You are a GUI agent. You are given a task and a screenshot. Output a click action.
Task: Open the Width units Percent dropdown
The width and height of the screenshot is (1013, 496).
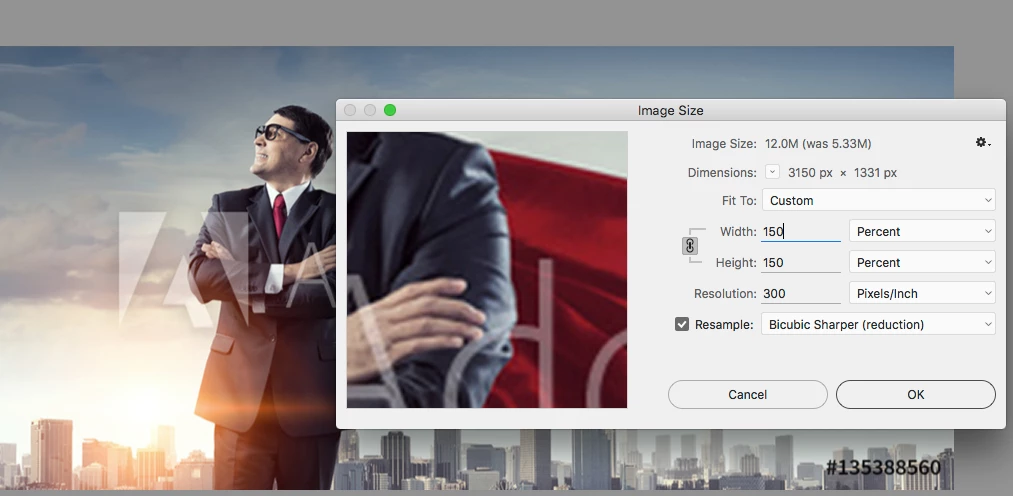(x=922, y=231)
